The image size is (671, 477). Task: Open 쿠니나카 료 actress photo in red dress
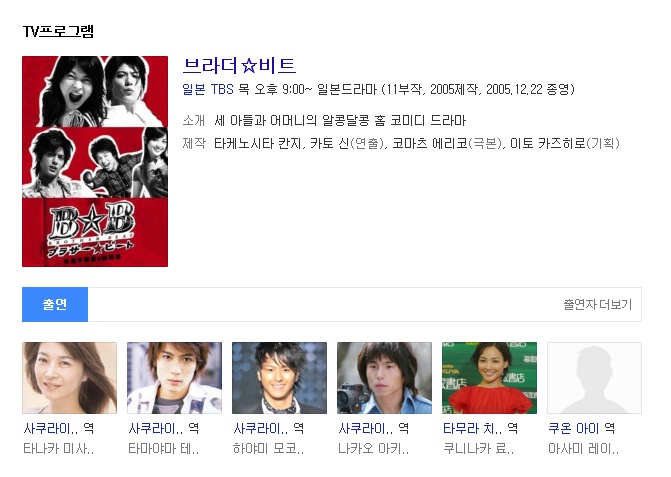click(x=489, y=378)
